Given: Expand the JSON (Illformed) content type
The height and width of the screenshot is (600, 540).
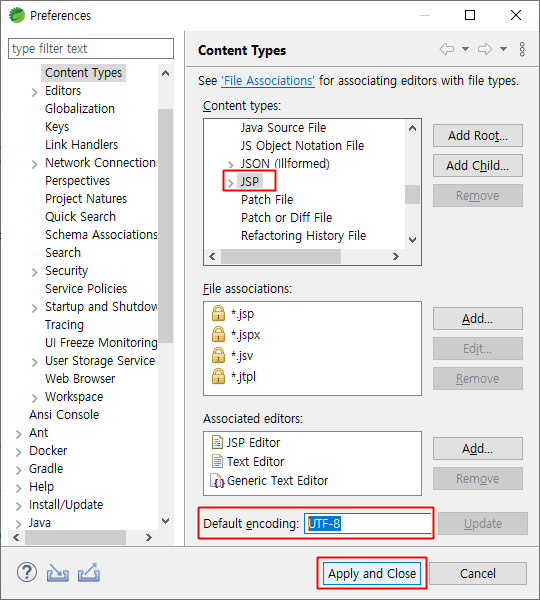Looking at the screenshot, I should coord(230,165).
